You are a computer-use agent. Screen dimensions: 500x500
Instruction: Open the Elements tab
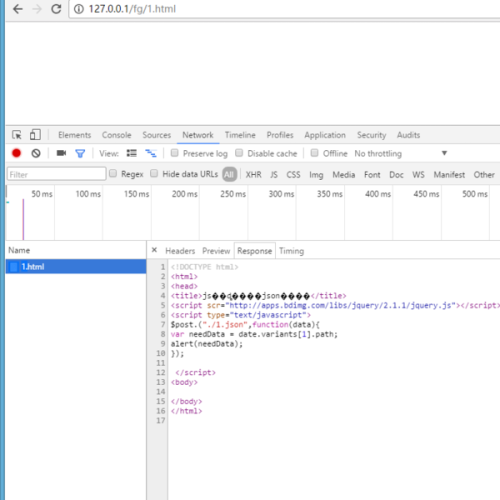74,135
